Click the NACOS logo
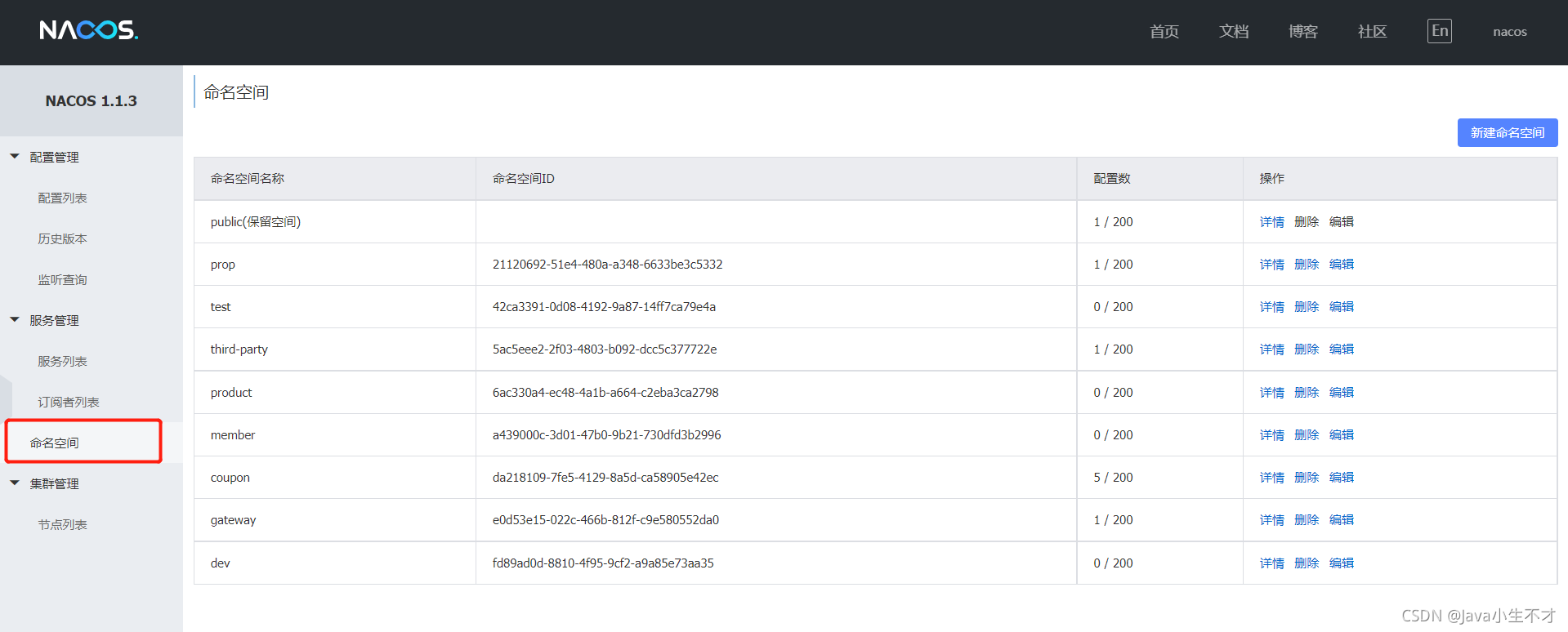 point(89,30)
